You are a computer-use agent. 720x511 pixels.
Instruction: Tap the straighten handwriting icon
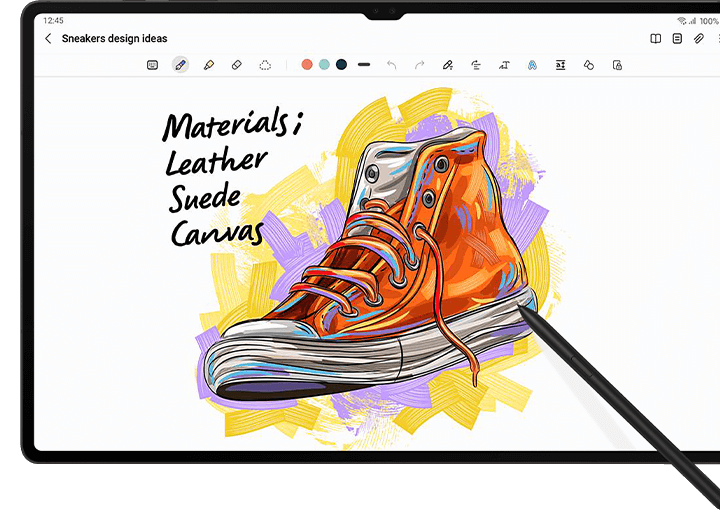[504, 65]
